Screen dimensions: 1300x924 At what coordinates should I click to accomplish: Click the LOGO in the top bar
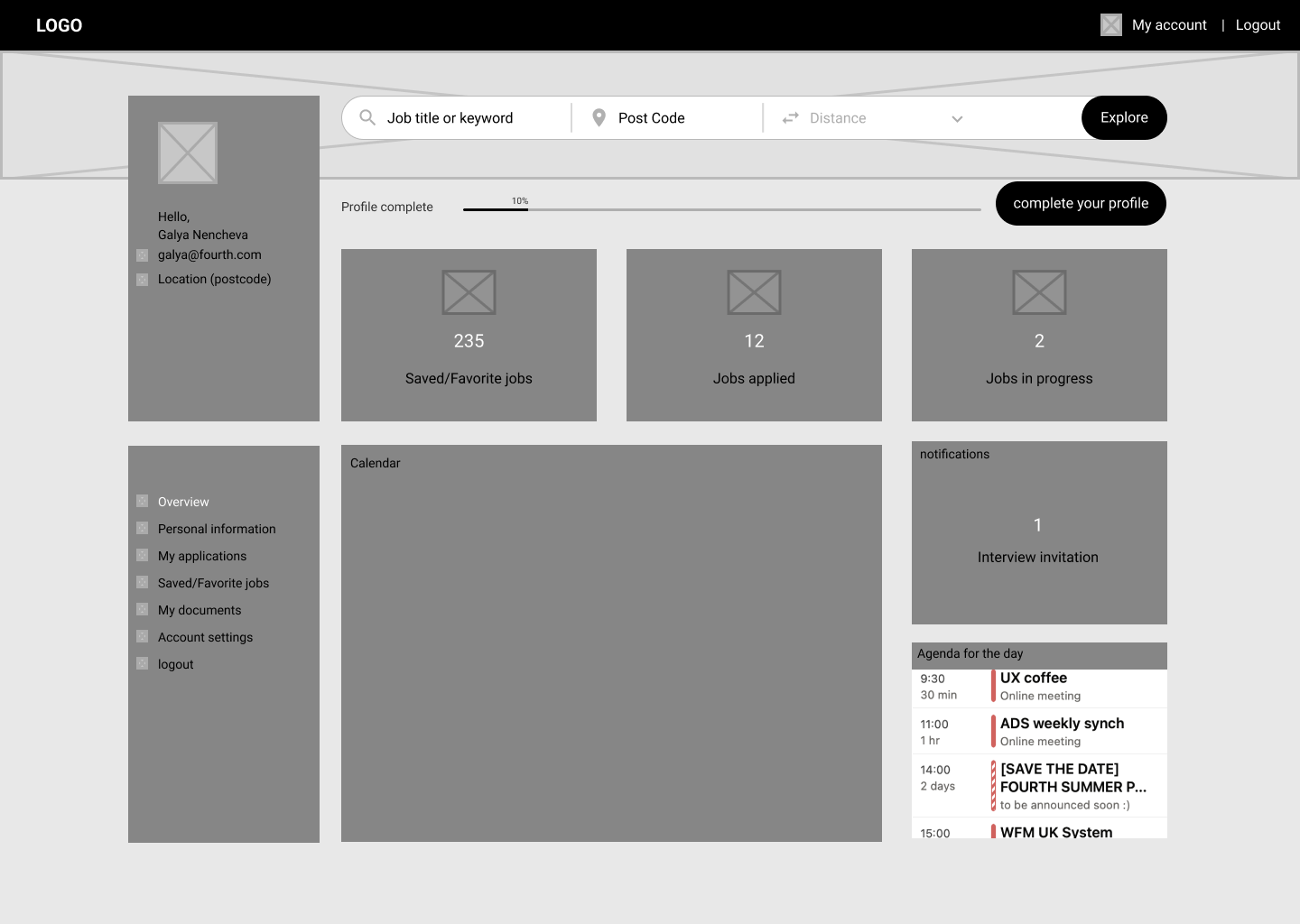coord(59,24)
